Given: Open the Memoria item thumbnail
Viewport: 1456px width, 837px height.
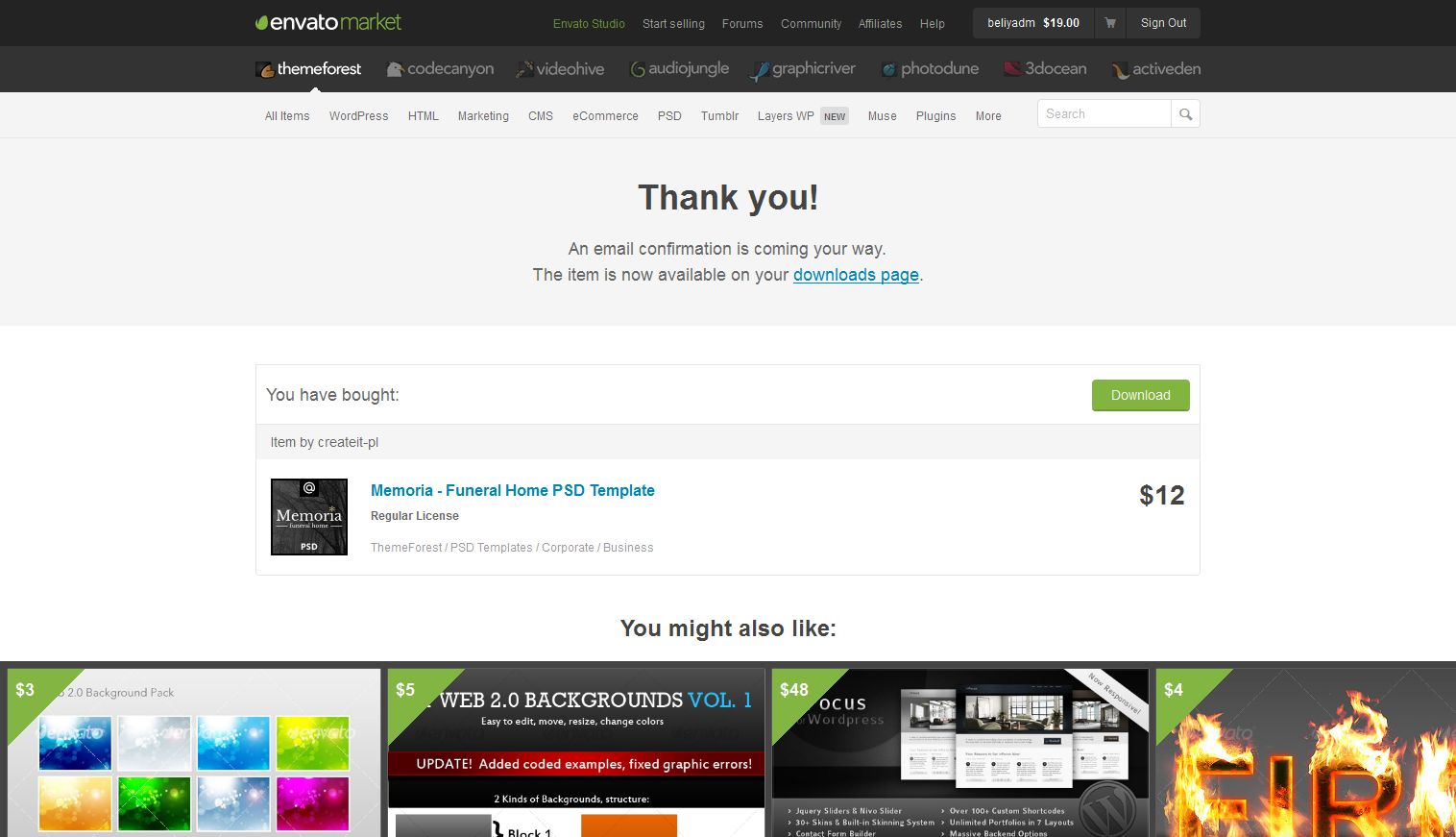Looking at the screenshot, I should coord(309,517).
